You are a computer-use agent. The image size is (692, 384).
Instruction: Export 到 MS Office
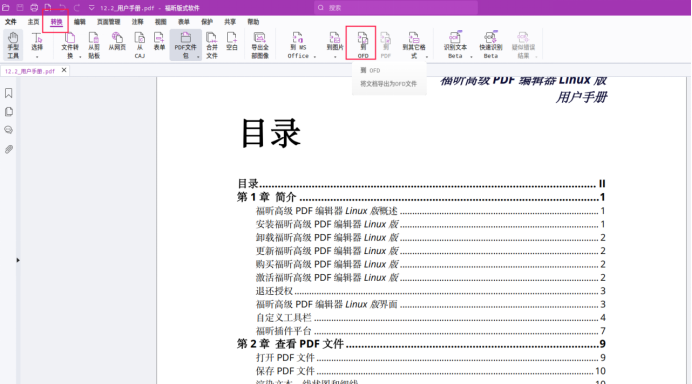(x=298, y=45)
